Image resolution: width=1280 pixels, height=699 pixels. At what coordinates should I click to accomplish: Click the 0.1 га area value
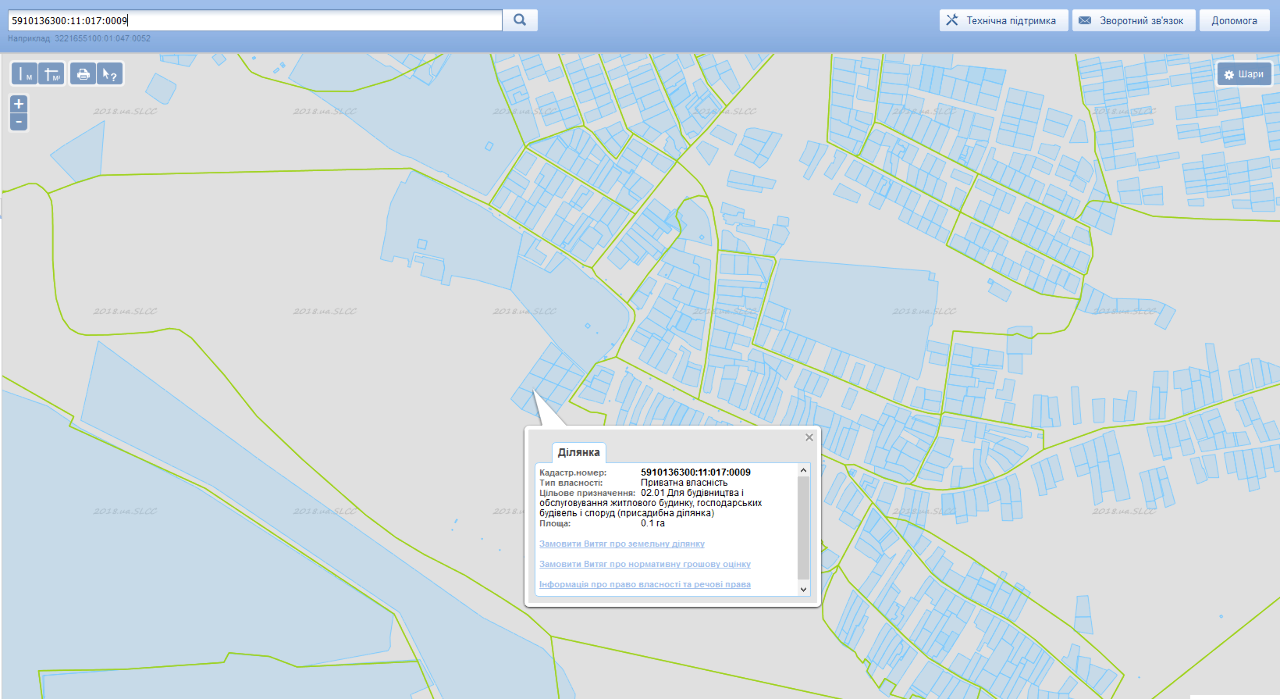[x=653, y=522]
